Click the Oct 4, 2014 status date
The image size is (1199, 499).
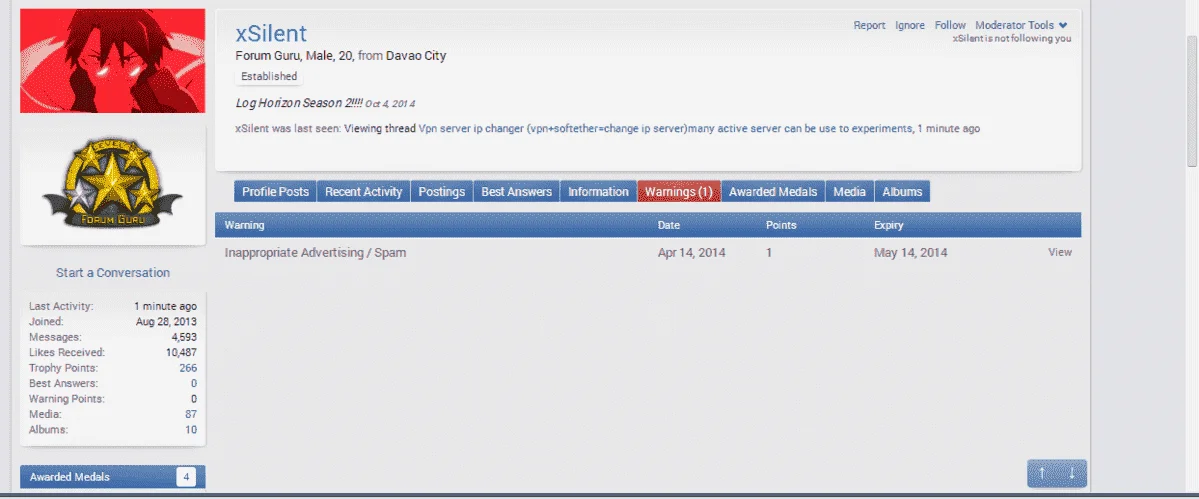coord(390,103)
